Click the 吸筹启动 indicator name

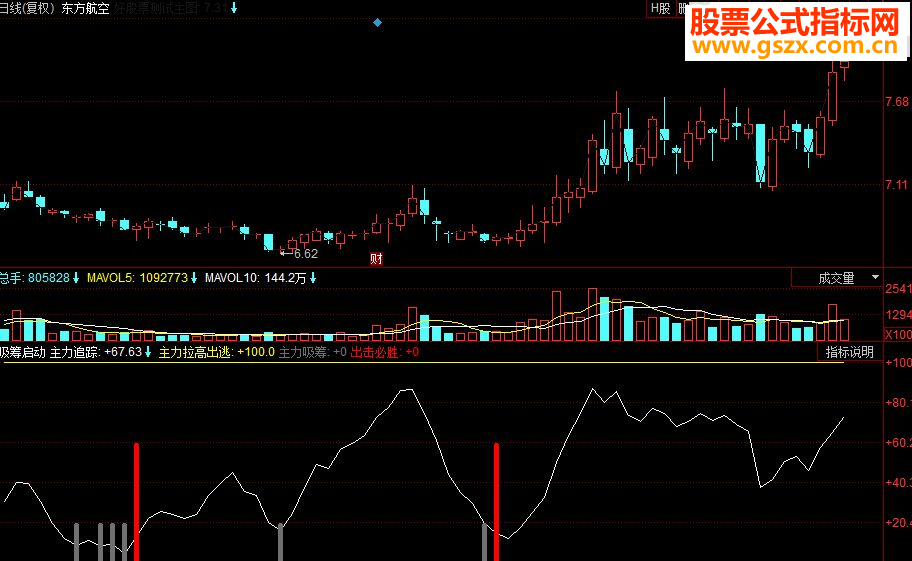(23, 352)
